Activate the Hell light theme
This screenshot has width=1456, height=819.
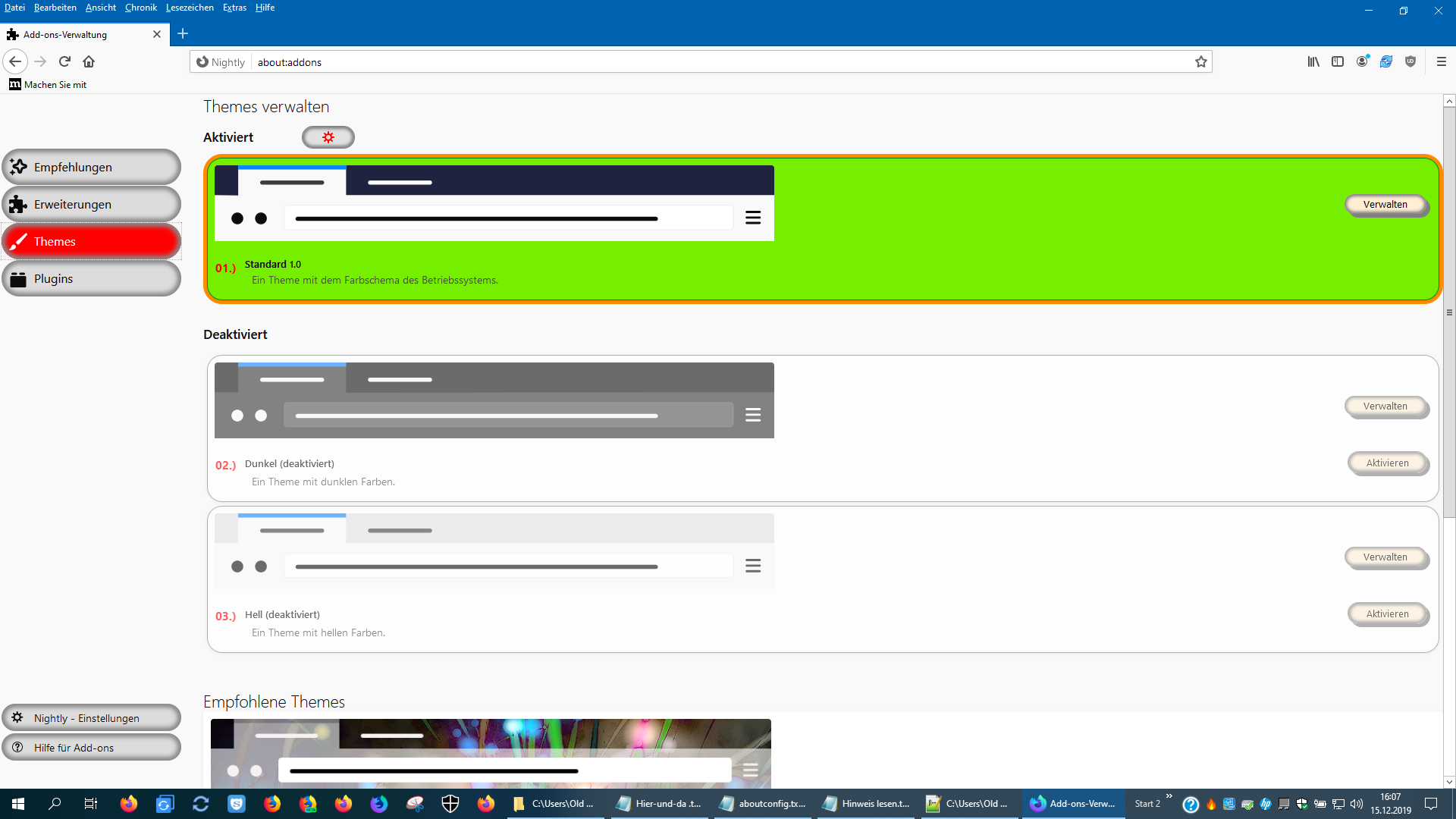click(x=1387, y=614)
